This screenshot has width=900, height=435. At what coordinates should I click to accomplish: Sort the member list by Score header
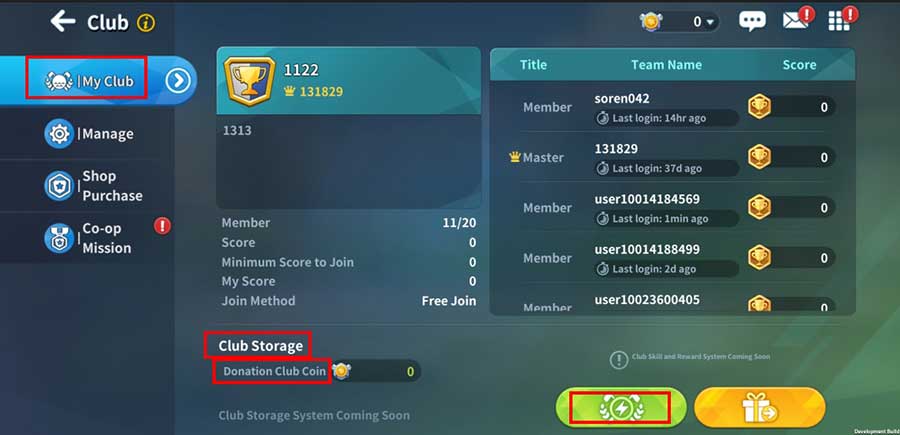799,65
